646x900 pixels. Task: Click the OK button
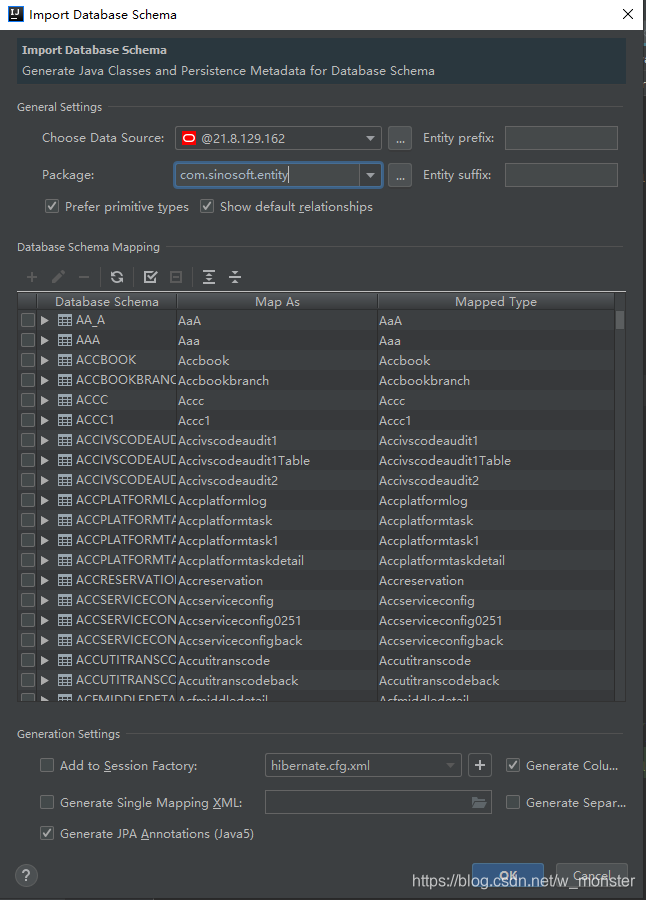click(508, 875)
